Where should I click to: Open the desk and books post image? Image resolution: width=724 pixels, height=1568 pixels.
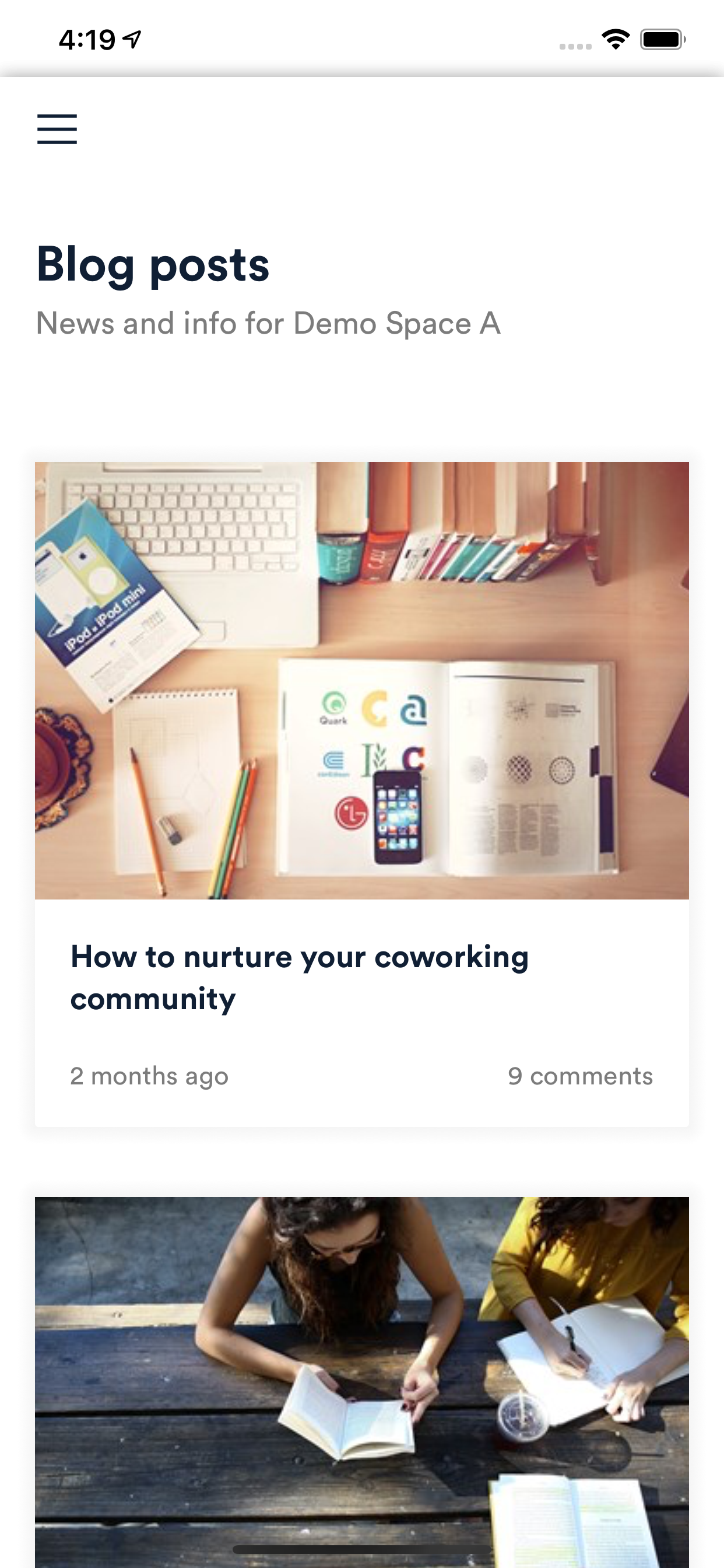coord(362,680)
